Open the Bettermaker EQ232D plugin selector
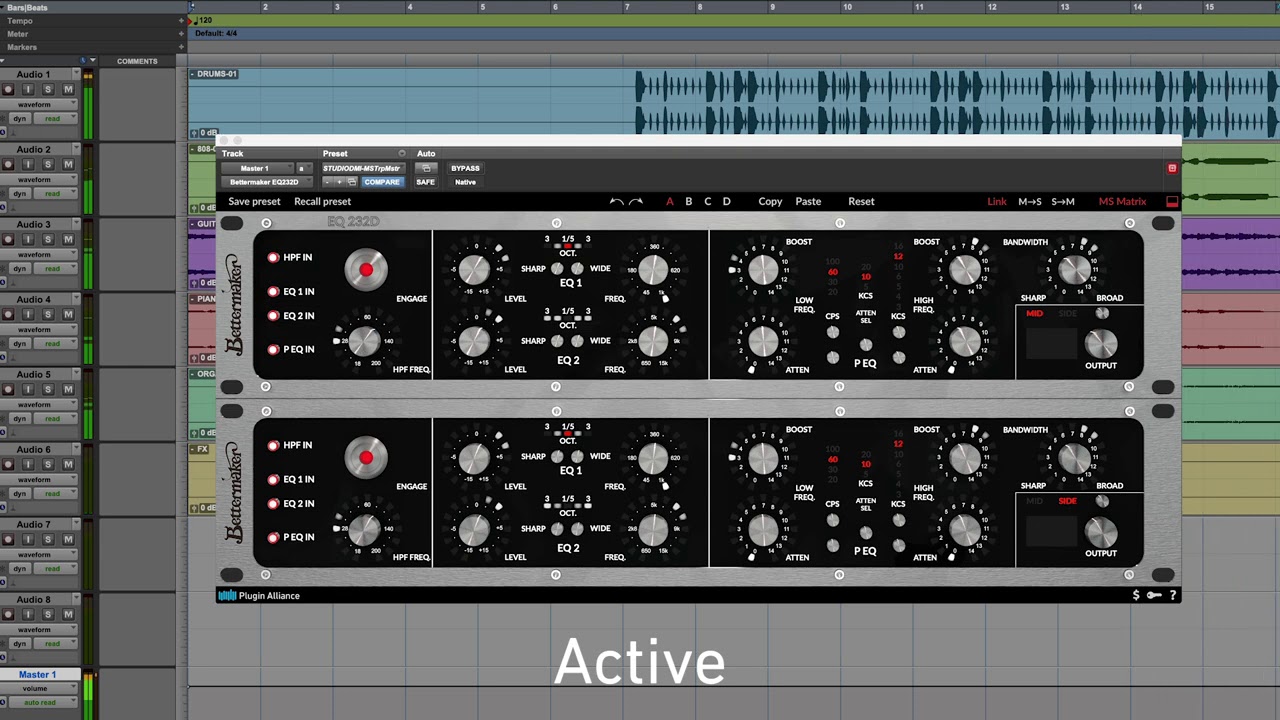 coord(265,182)
